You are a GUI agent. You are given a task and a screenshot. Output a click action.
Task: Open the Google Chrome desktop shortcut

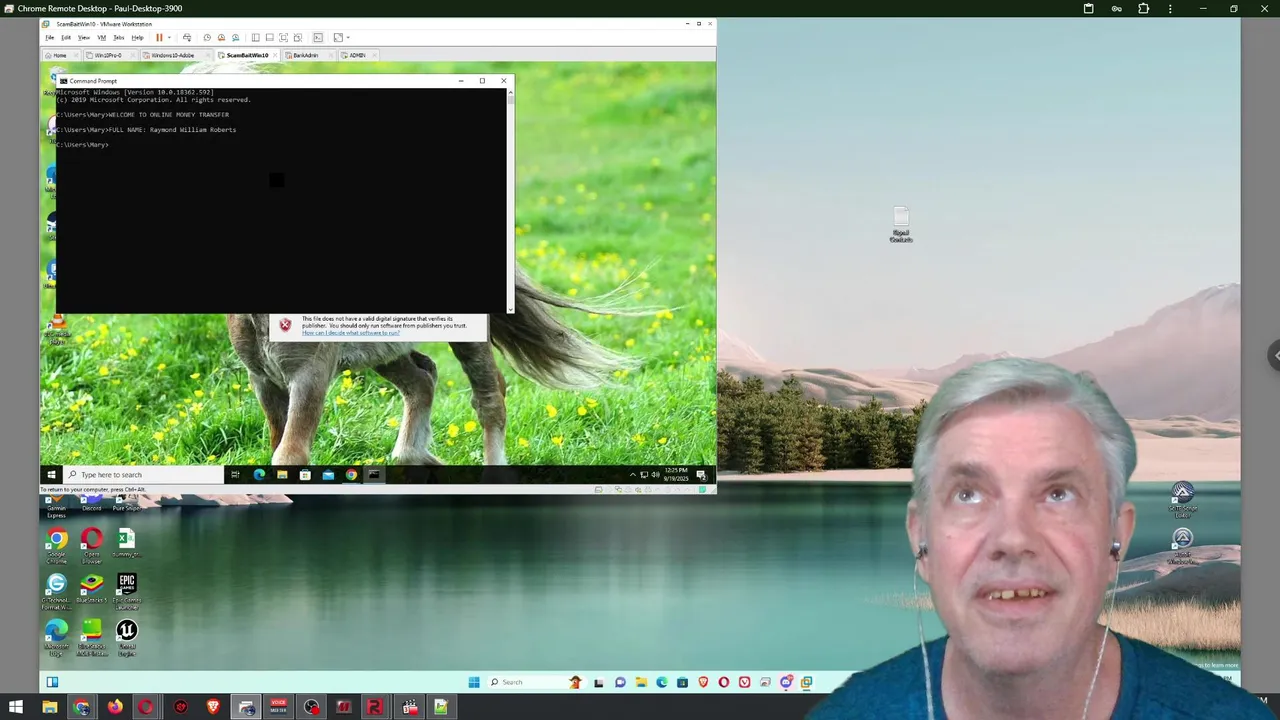(x=57, y=544)
